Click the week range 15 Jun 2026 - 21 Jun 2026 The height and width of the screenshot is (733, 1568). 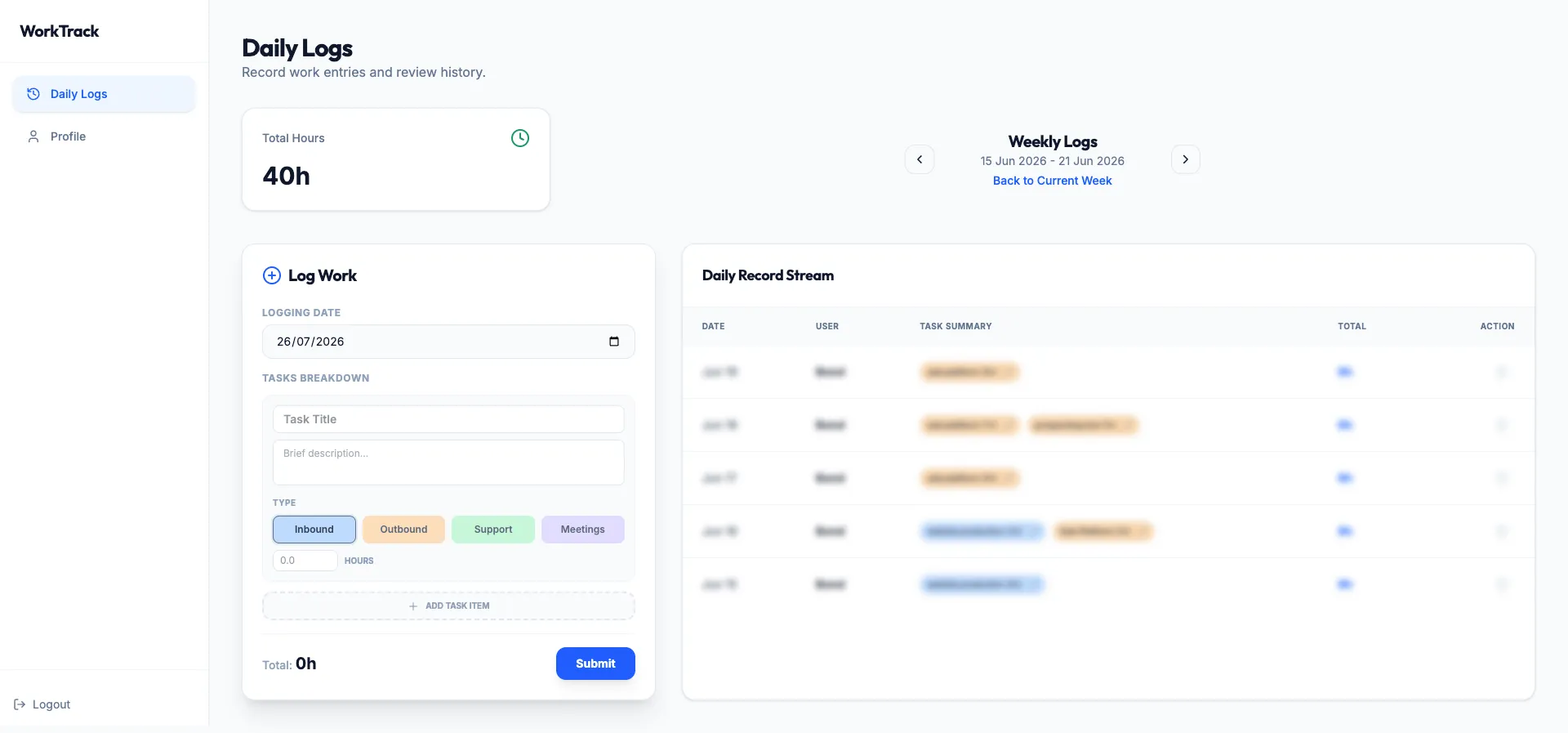1053,161
